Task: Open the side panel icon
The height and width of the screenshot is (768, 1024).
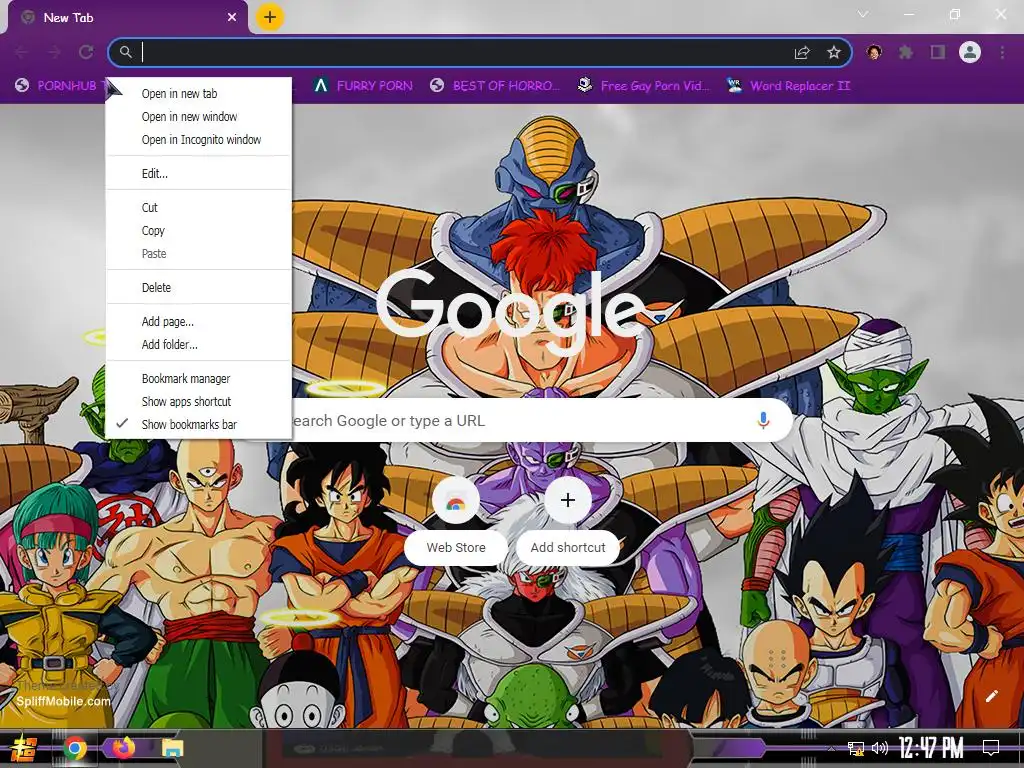Action: tap(938, 52)
